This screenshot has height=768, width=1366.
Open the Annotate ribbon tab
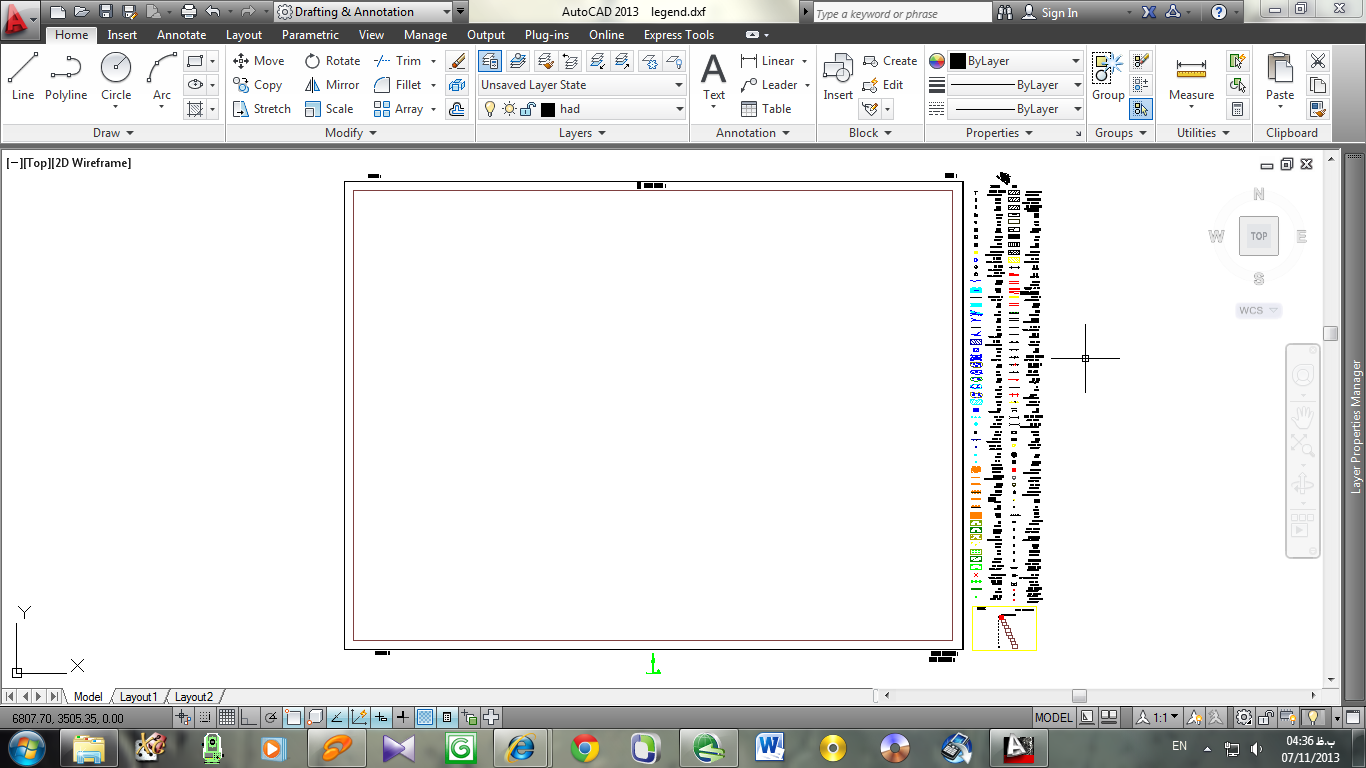point(181,35)
